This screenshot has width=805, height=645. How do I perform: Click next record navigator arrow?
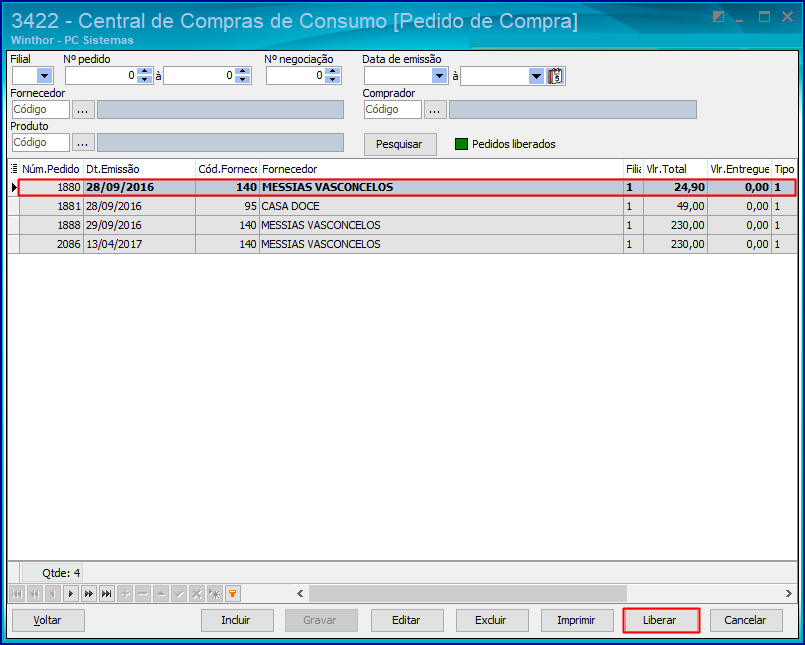pos(71,594)
